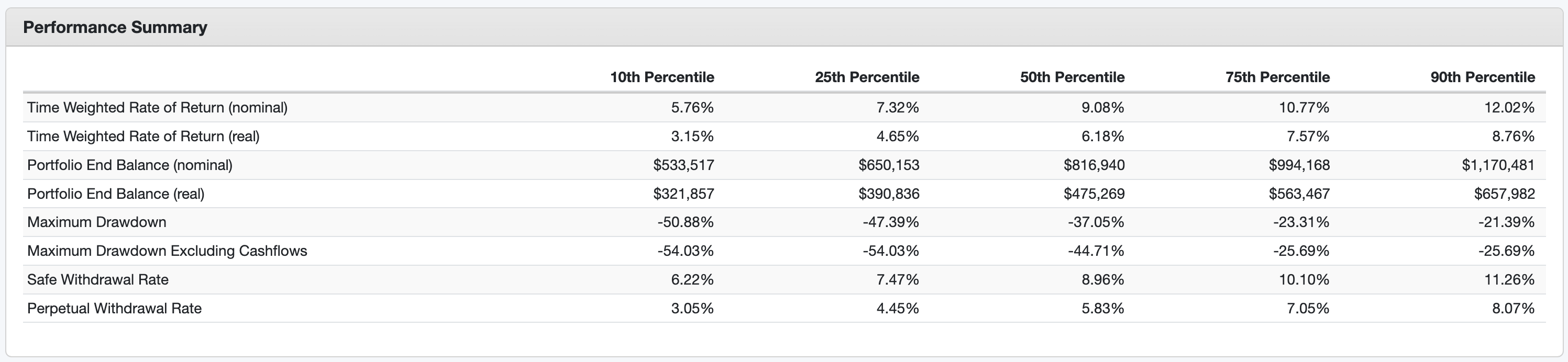Click the Time Weighted Rate of Return (nominal) label
Screen dimensions: 1568x362
(157, 108)
